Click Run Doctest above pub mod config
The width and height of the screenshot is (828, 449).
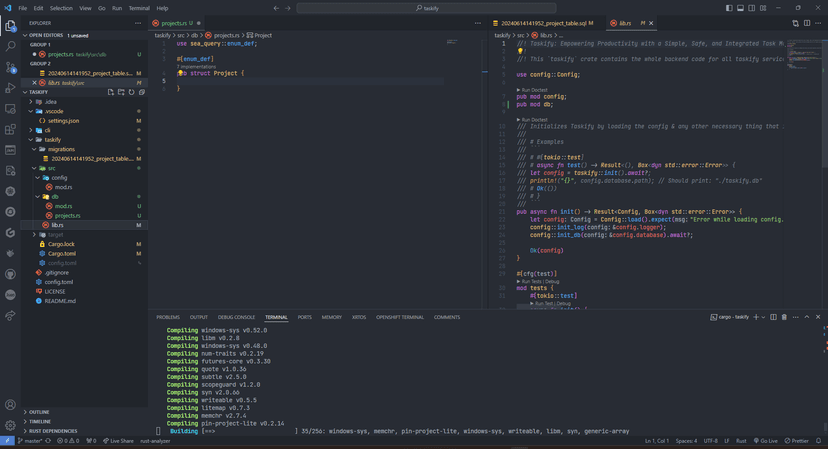click(x=533, y=90)
